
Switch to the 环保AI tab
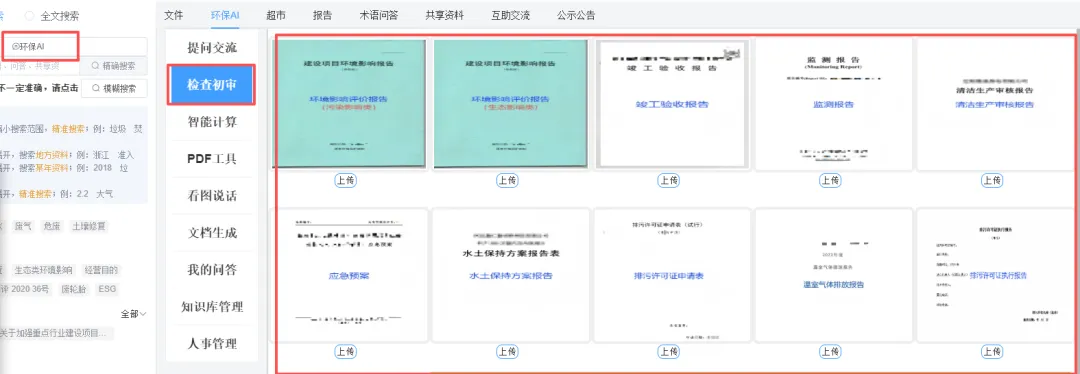[225, 15]
